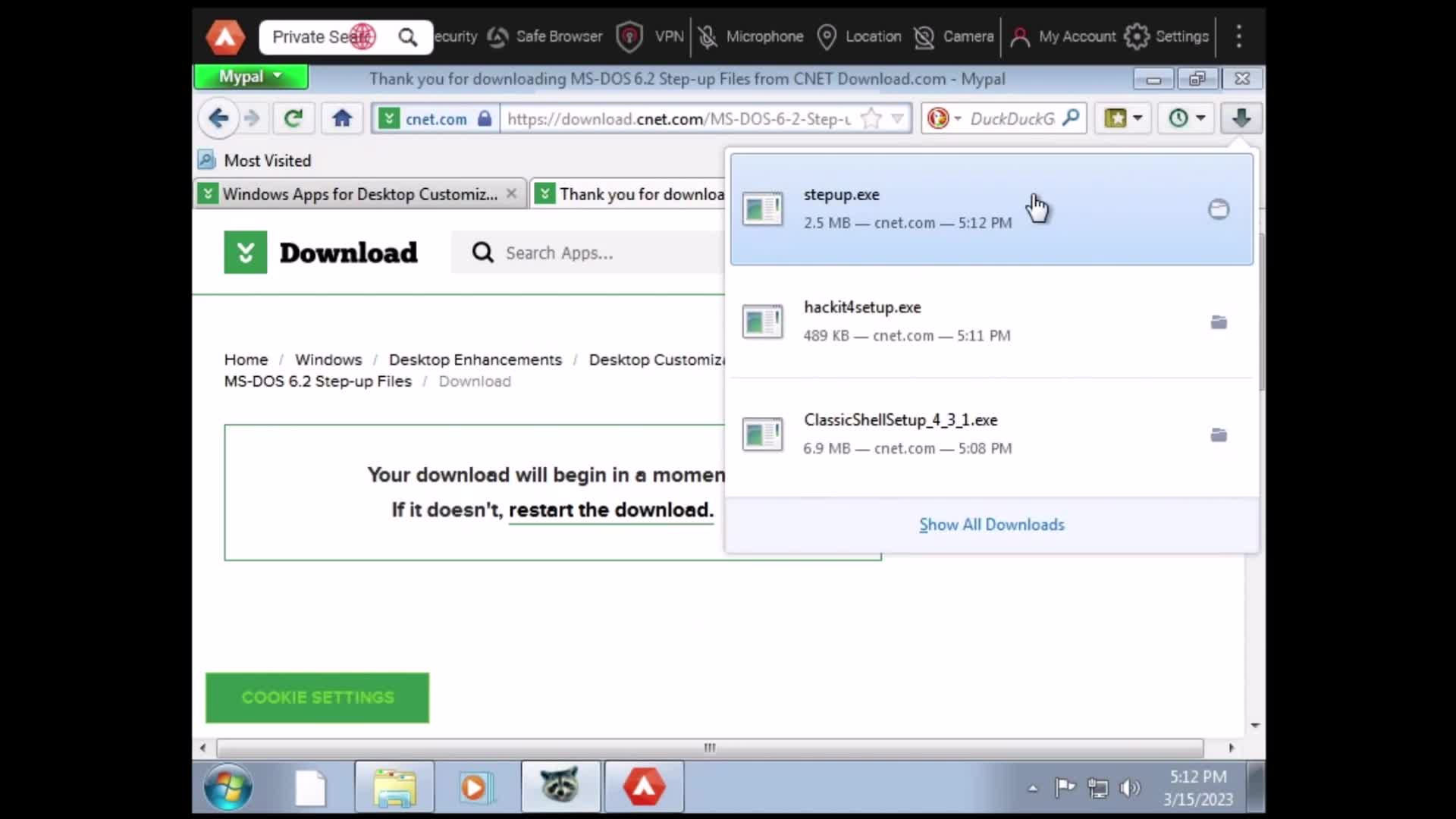Open containing folder for ClassicShellSetup_4_3_1.exe
This screenshot has width=1456, height=819.
pos(1219,435)
